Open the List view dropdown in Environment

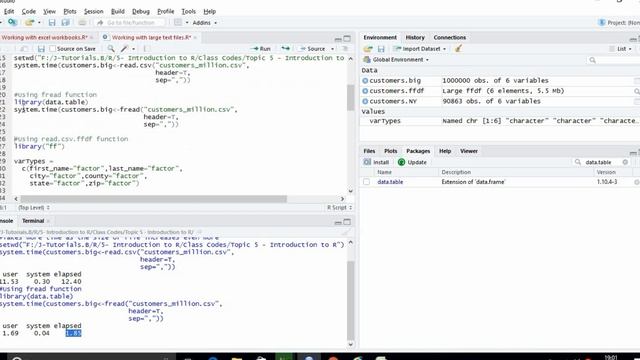tap(621, 49)
